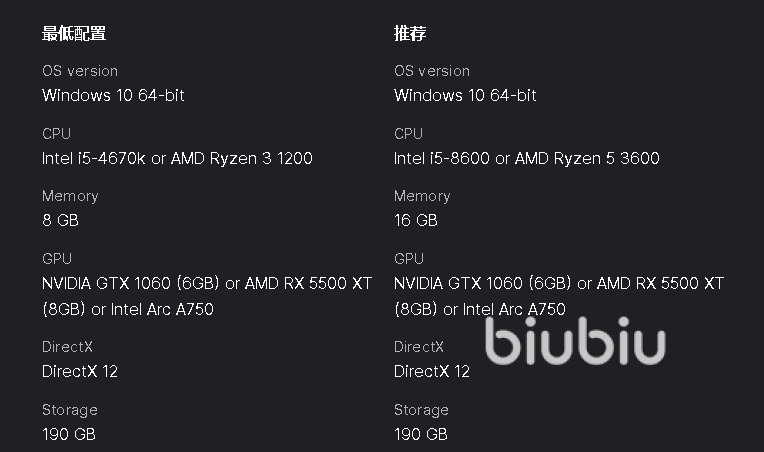Click the DirectX label in 最低配置 column

click(x=68, y=347)
